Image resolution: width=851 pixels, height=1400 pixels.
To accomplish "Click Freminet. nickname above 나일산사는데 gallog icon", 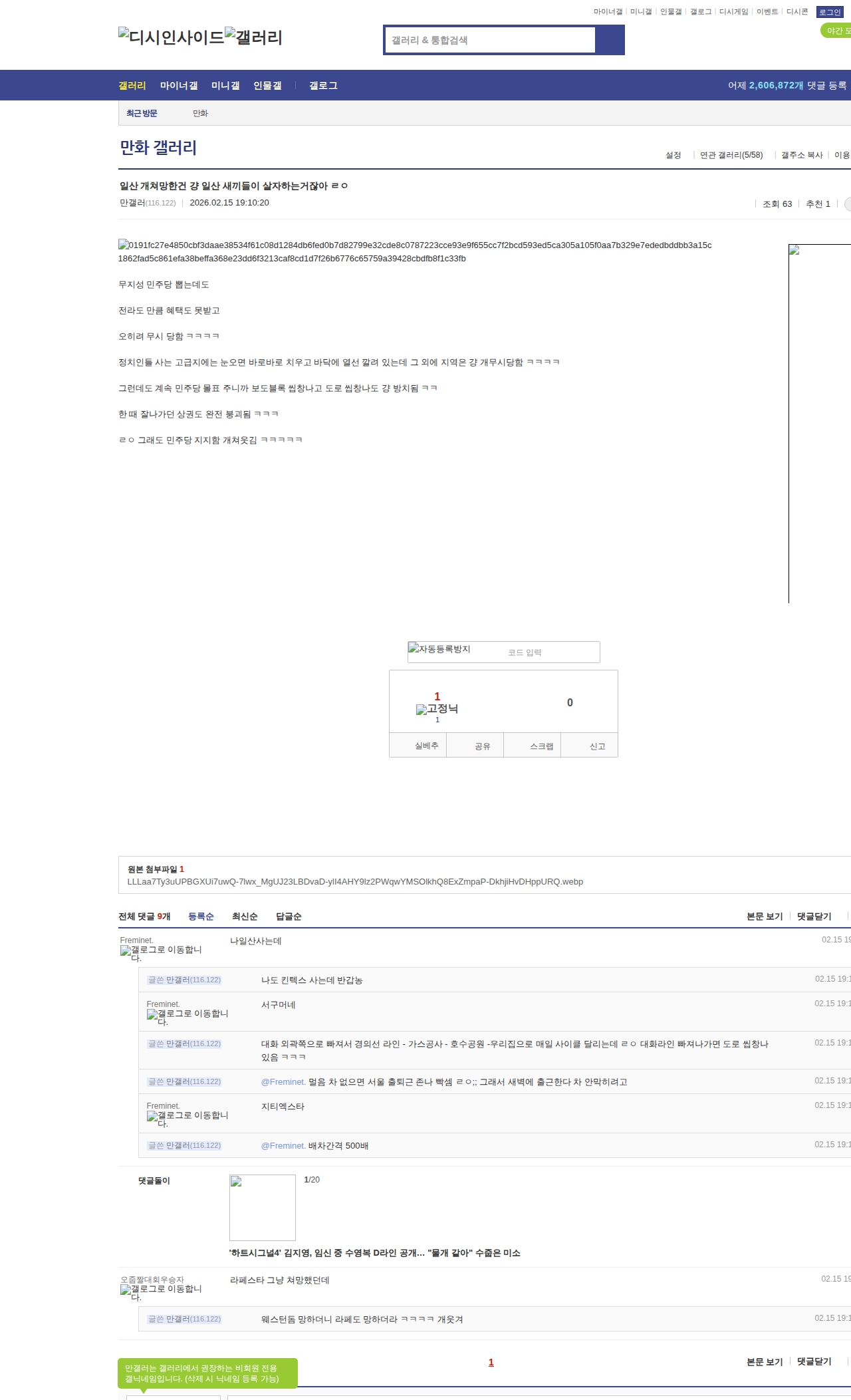I will 137,940.
